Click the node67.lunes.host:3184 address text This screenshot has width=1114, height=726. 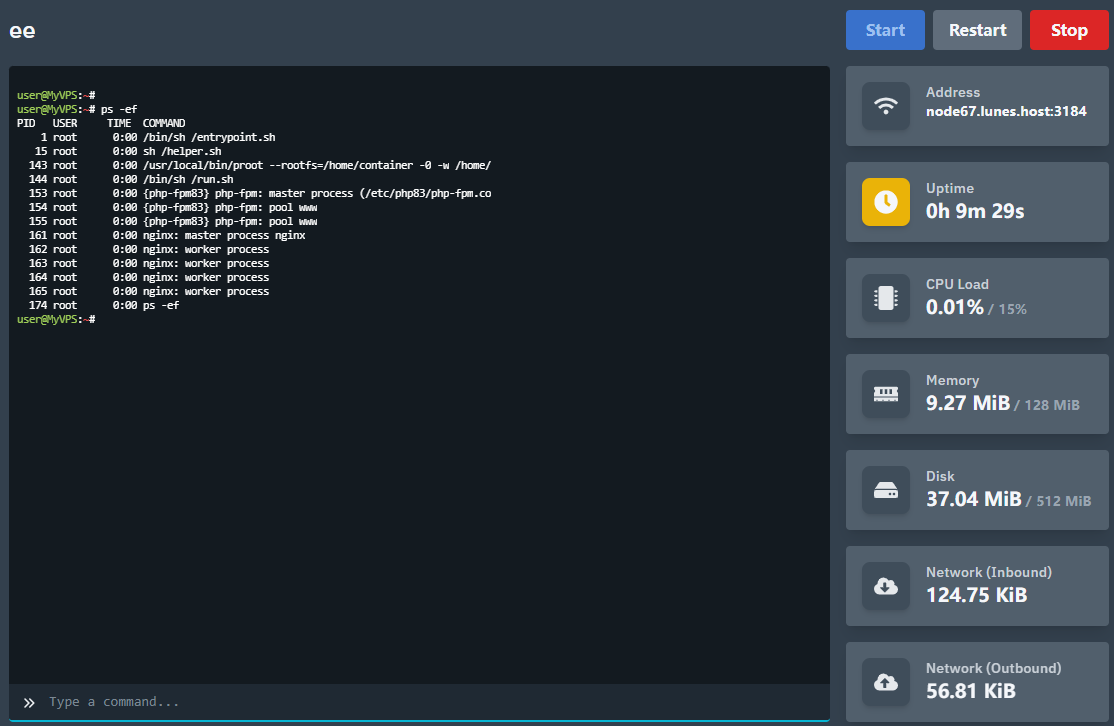click(1006, 111)
